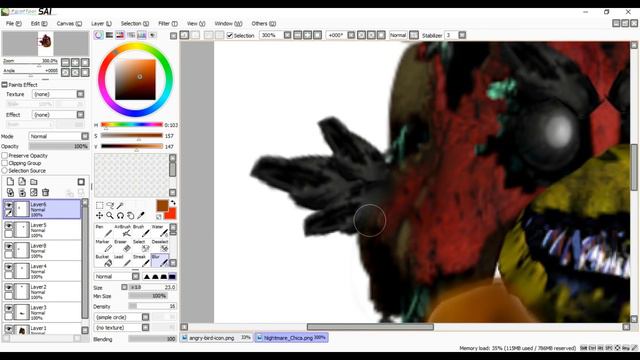This screenshot has height=360, width=640.
Task: Select the Marker tool
Action: (x=104, y=246)
